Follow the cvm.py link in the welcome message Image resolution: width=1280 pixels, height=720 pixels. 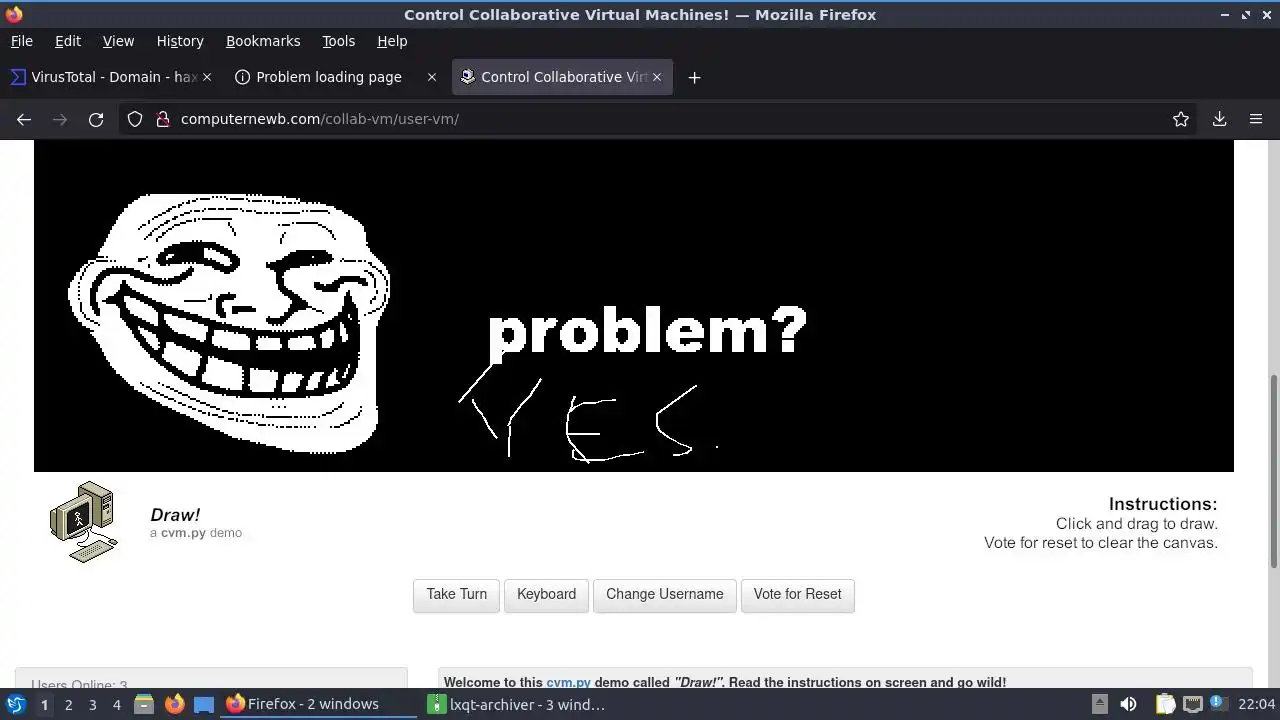568,682
